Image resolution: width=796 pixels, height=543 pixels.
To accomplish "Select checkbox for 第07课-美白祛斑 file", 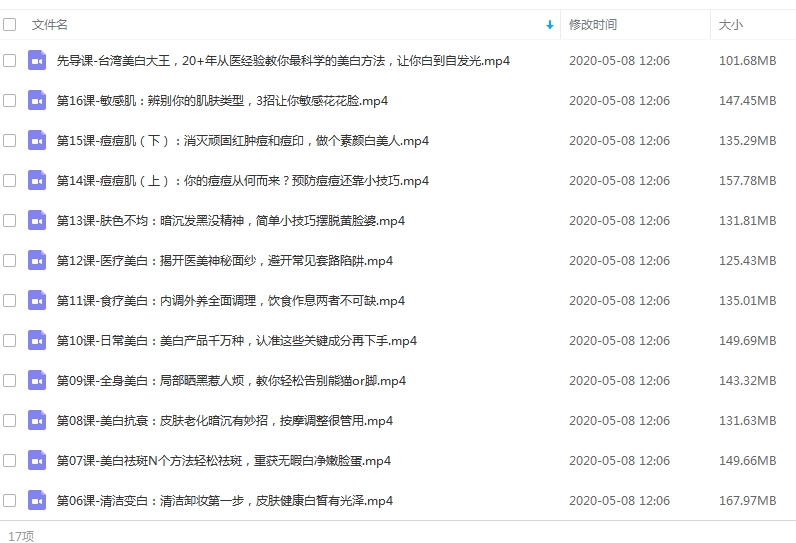I will (x=10, y=461).
